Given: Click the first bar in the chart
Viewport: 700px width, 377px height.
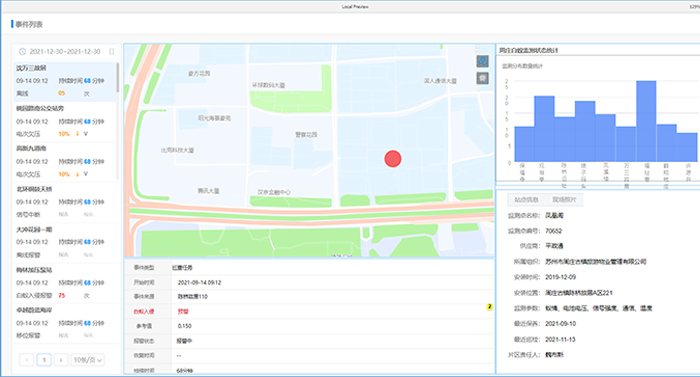Looking at the screenshot, I should click(524, 144).
